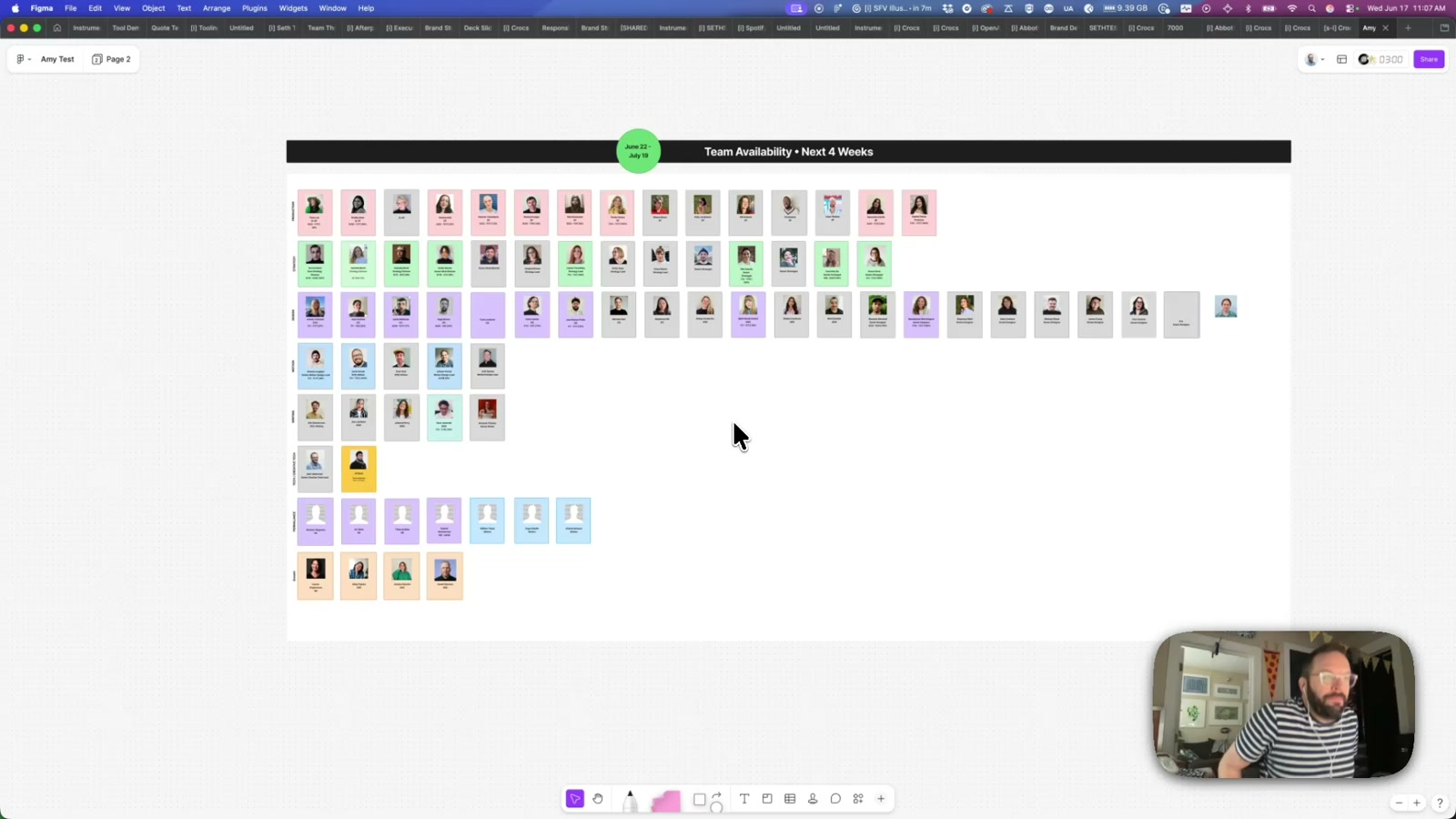Click the purple Share button
The width and height of the screenshot is (1456, 819).
pyautogui.click(x=1429, y=59)
